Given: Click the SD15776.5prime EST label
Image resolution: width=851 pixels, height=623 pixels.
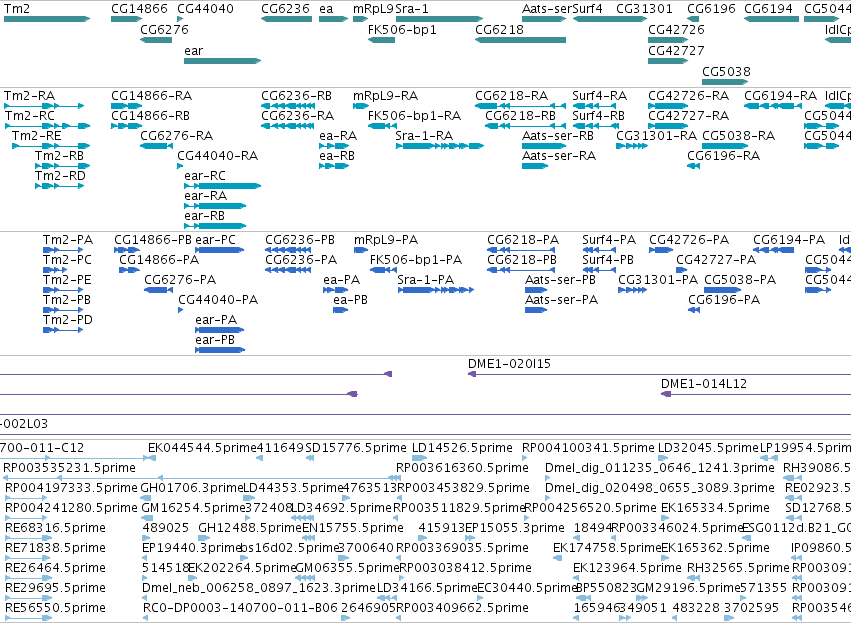Looking at the screenshot, I should tap(356, 448).
